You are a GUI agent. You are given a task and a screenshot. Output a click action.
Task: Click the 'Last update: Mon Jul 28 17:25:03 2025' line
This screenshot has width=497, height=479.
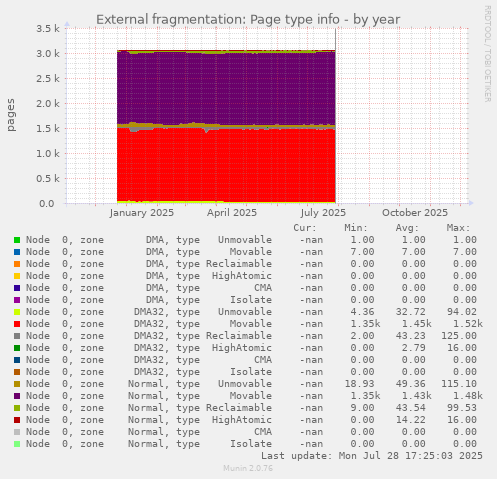point(372,456)
